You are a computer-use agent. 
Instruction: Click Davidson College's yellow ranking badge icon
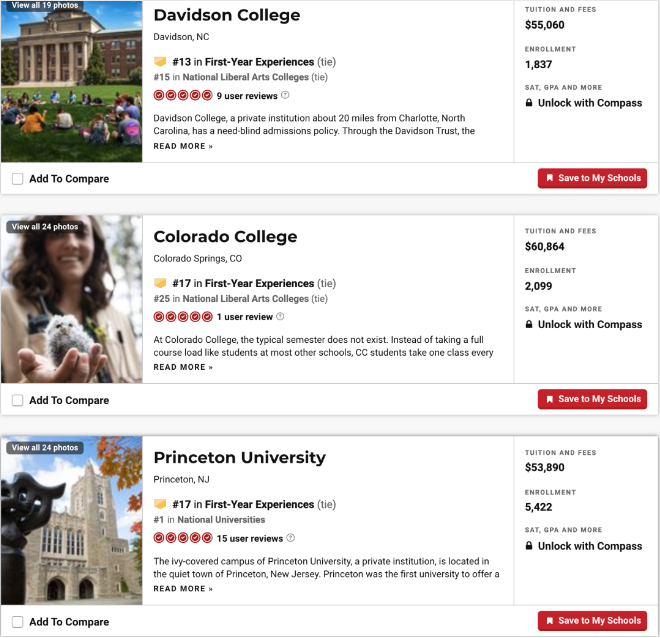click(160, 62)
